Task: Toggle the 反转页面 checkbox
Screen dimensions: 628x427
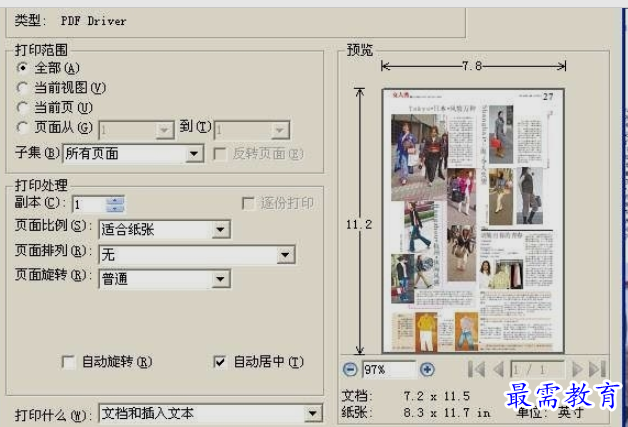Action: coord(220,153)
